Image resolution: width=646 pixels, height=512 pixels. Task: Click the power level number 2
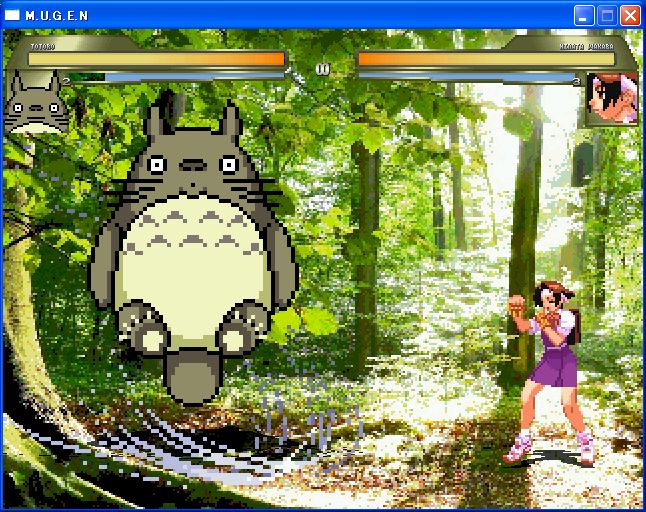pos(66,81)
